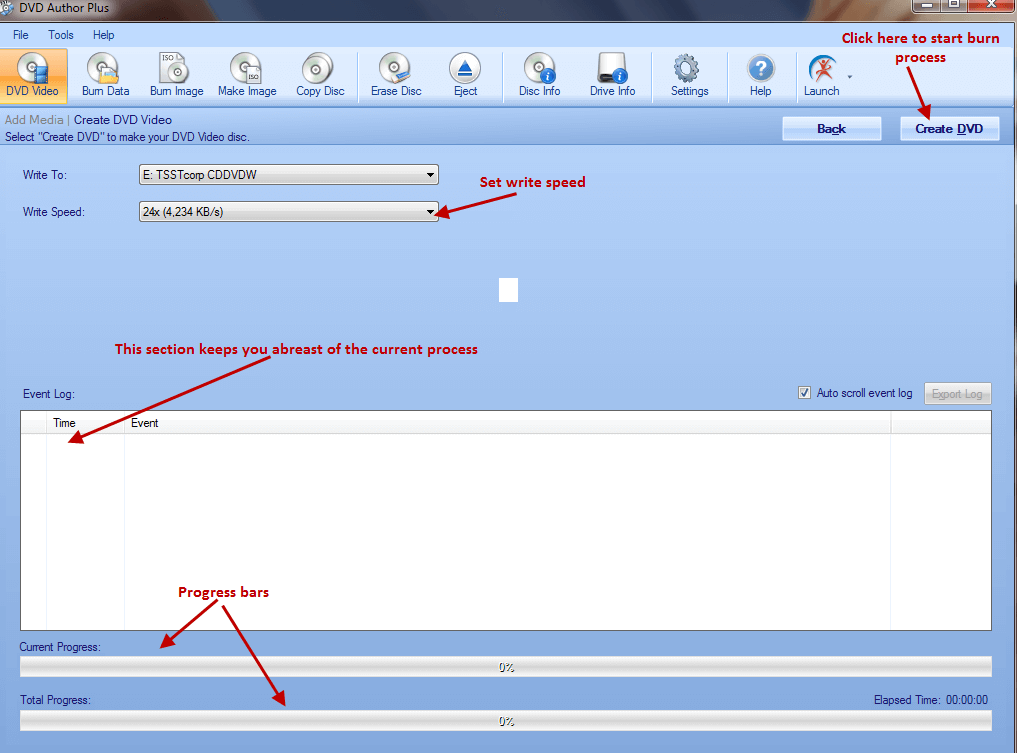The width and height of the screenshot is (1017, 753).
Task: Open the Burn Image tool
Action: tap(176, 75)
